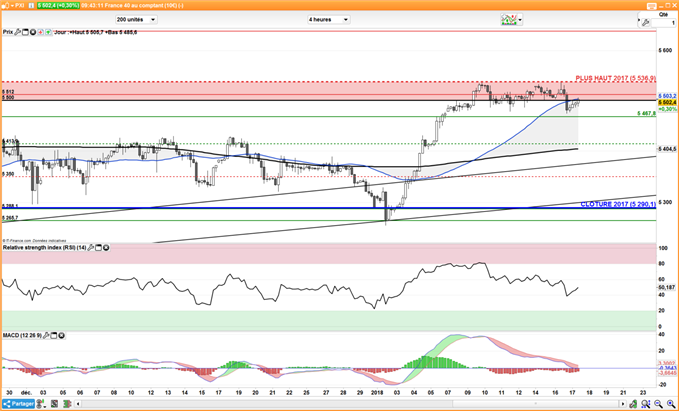Click the chart snapshot icon in bottom bar
The height and width of the screenshot is (411, 679).
pos(54,404)
